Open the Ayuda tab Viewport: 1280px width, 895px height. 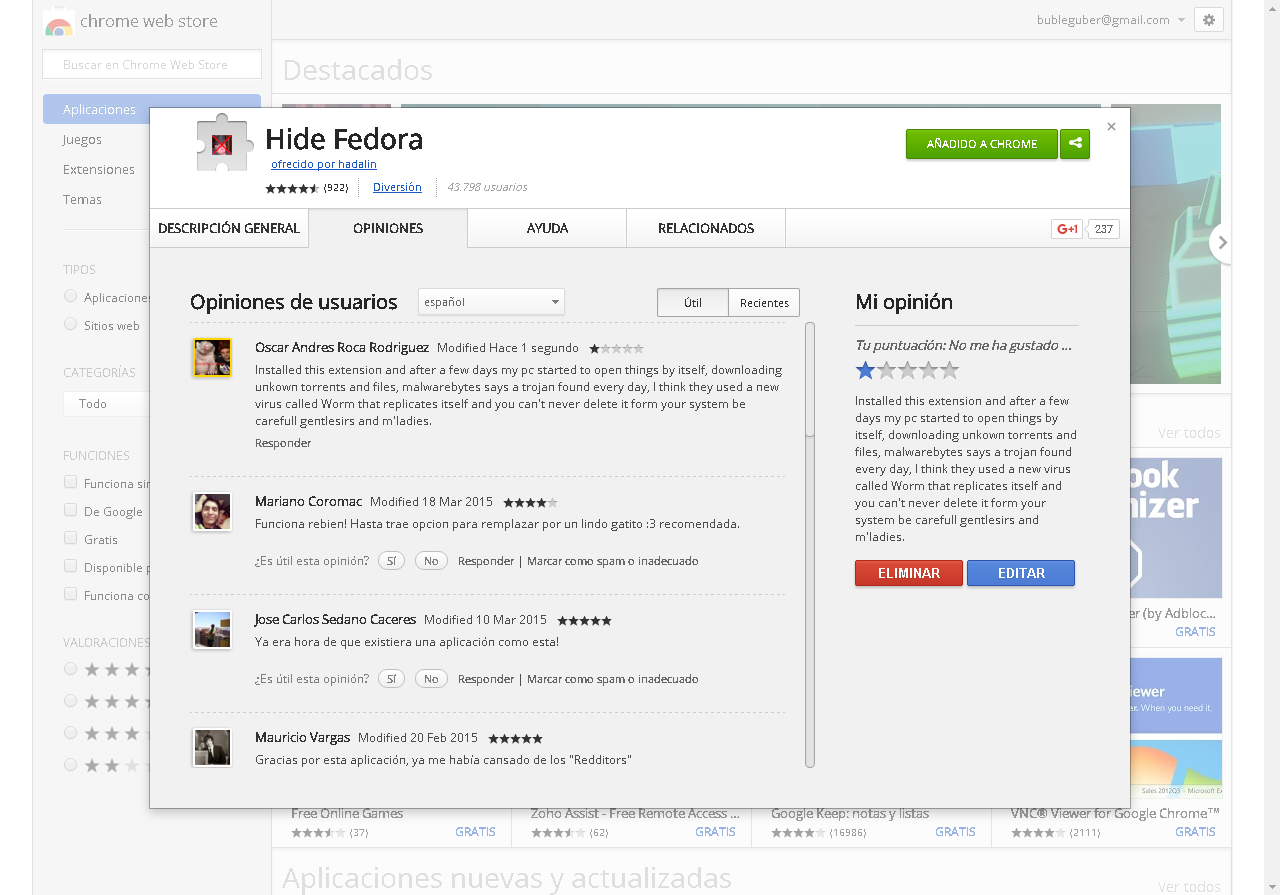click(547, 228)
